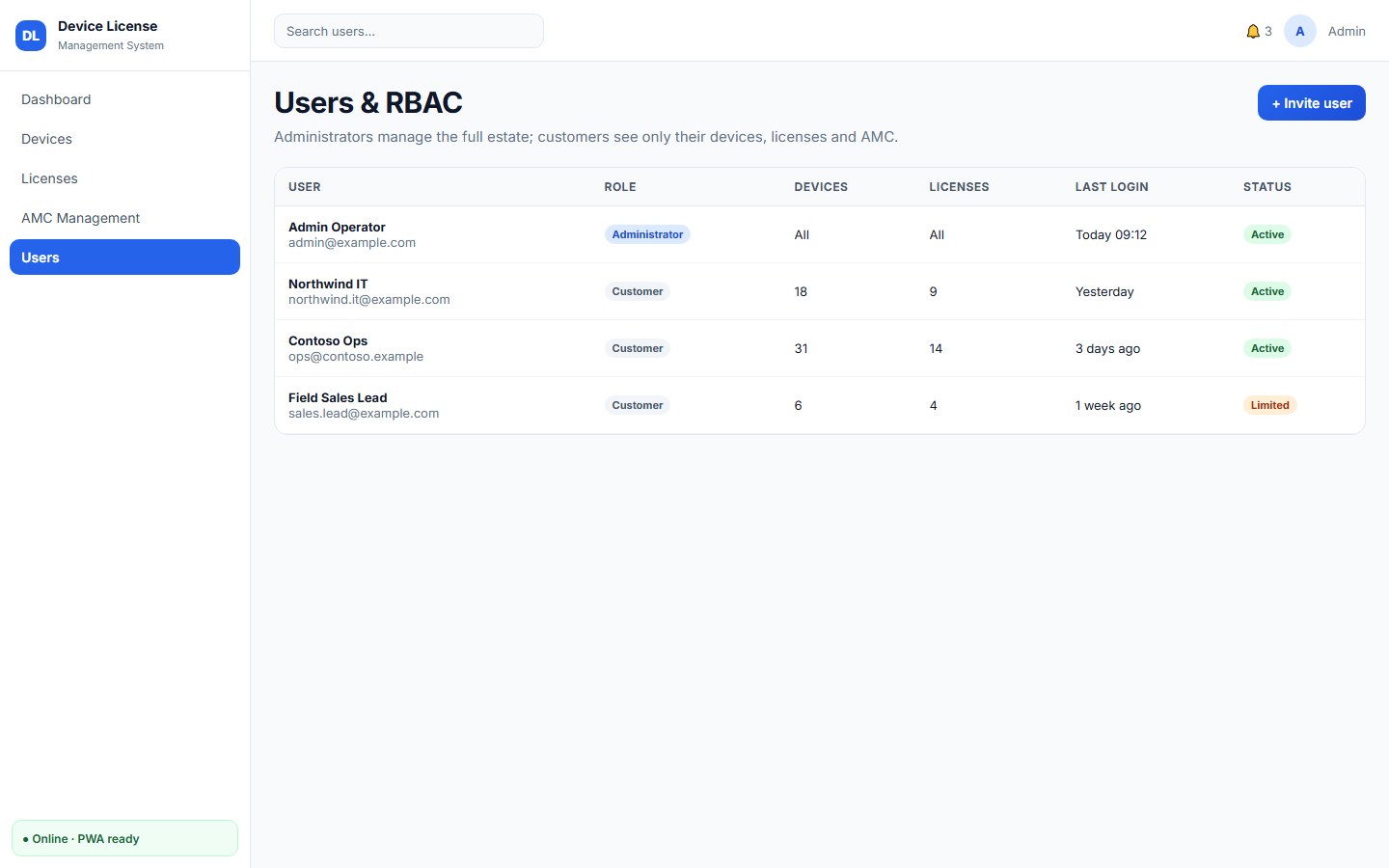The width and height of the screenshot is (1389, 868).
Task: Click Northwind IT's 18 devices value
Action: (x=801, y=292)
